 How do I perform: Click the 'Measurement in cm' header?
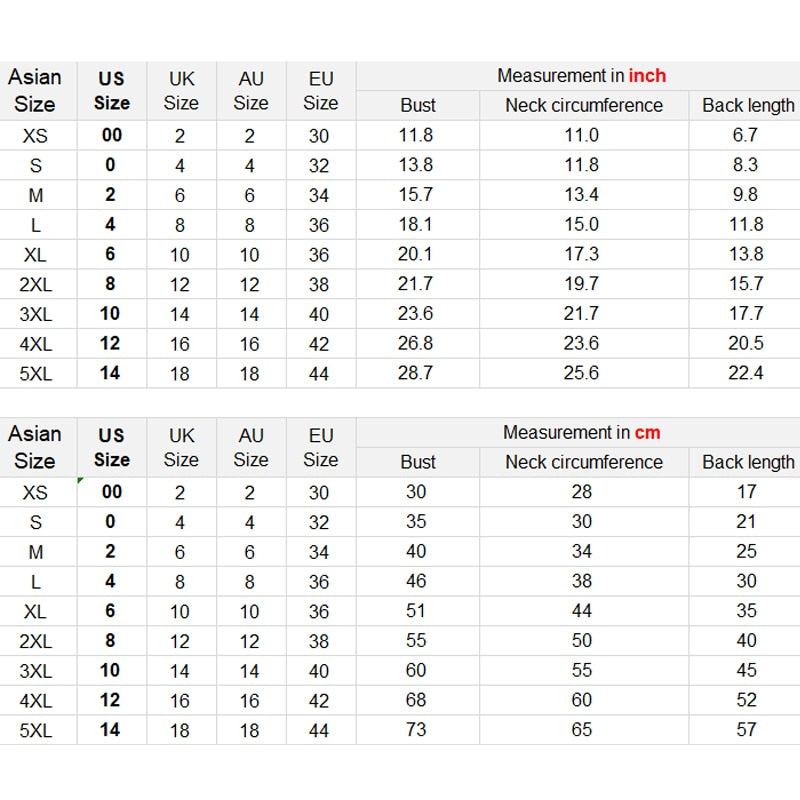coord(581,433)
